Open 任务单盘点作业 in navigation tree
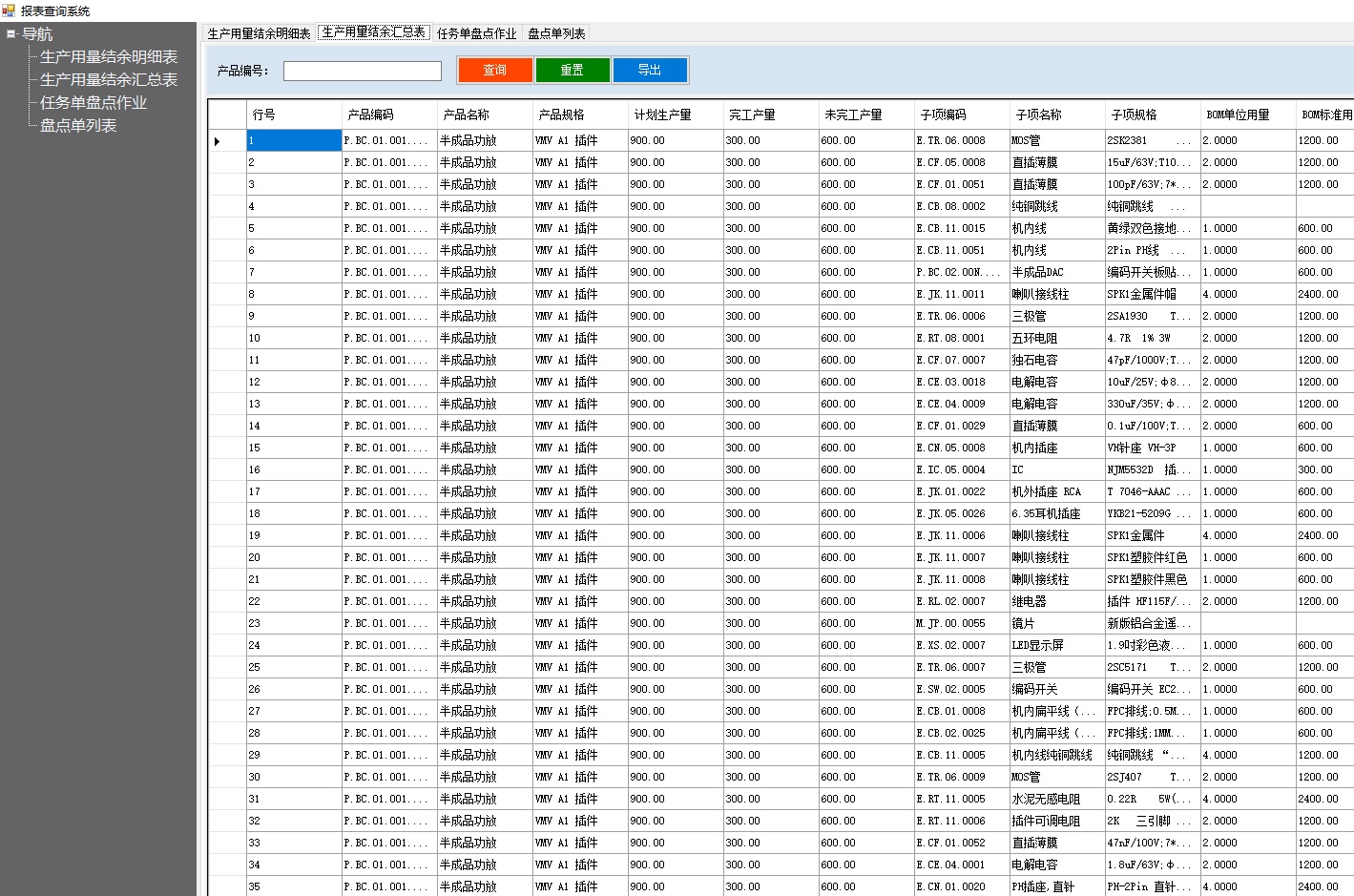This screenshot has height=896, width=1354. pyautogui.click(x=93, y=103)
